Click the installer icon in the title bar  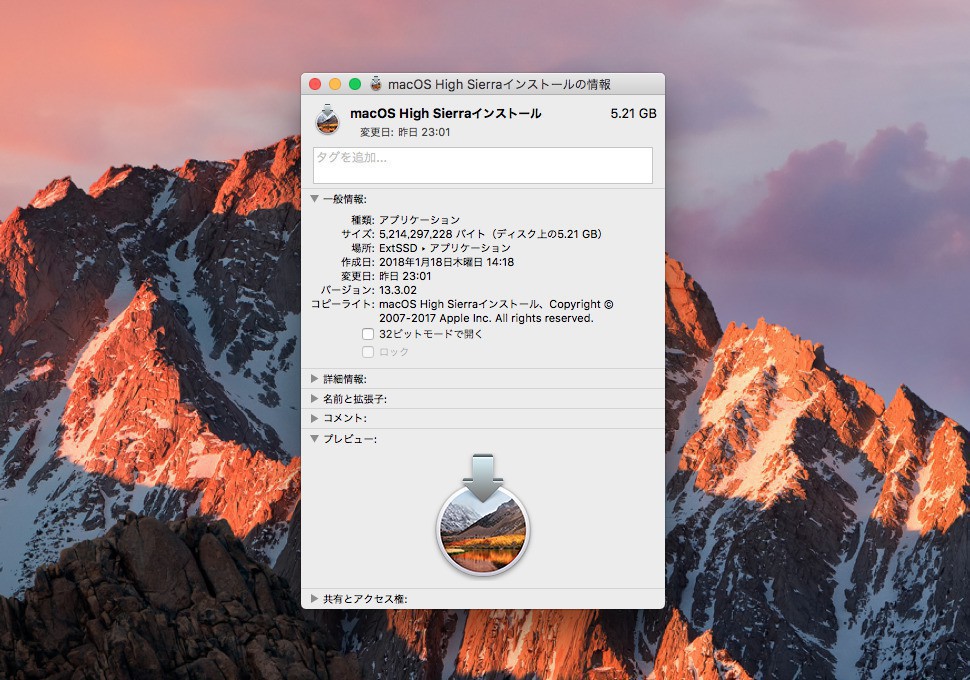tap(376, 84)
